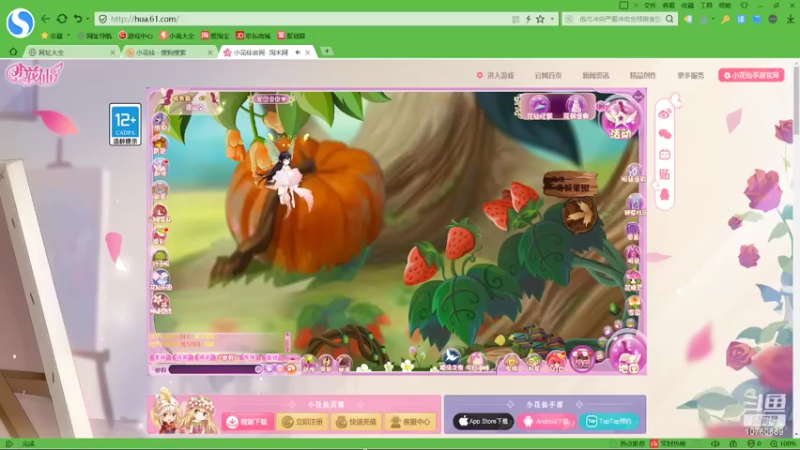Click the home icon left of tabs
Viewport: 800px width, 450px height.
point(13,52)
